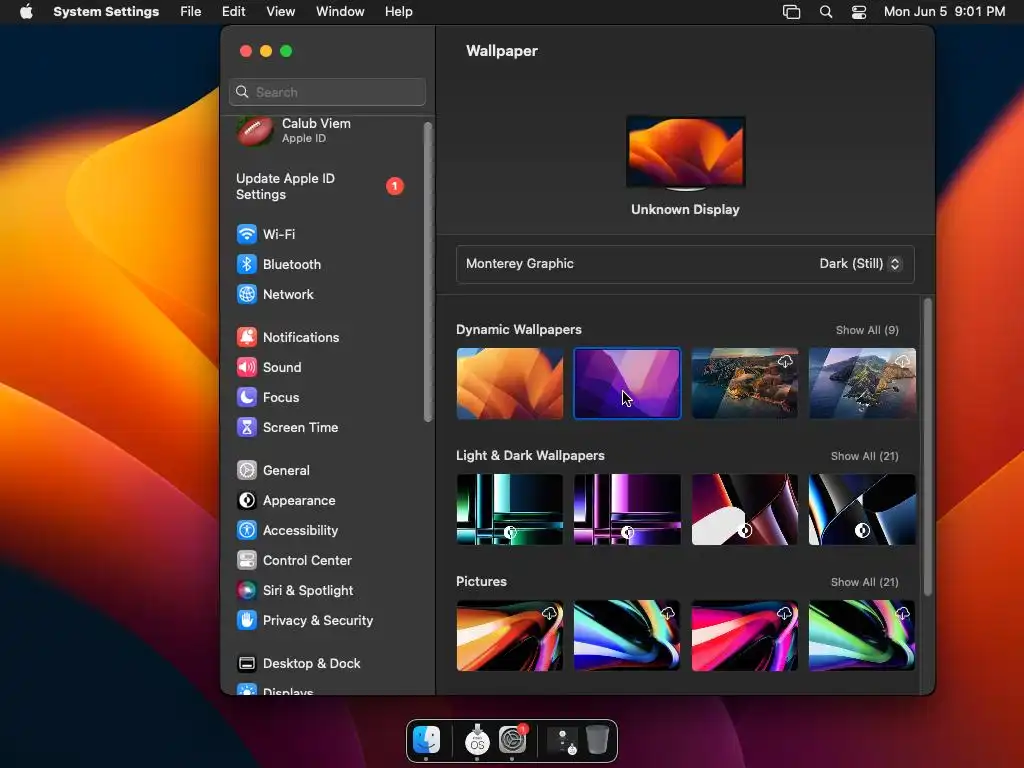Select the Sound speaker icon
The height and width of the screenshot is (768, 1024).
click(247, 367)
